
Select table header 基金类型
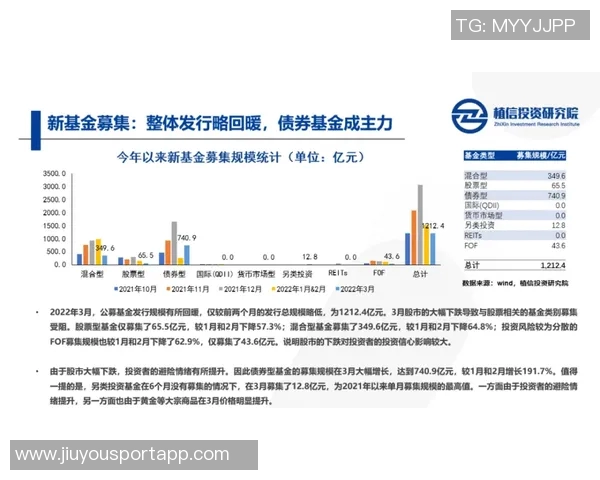coord(479,155)
